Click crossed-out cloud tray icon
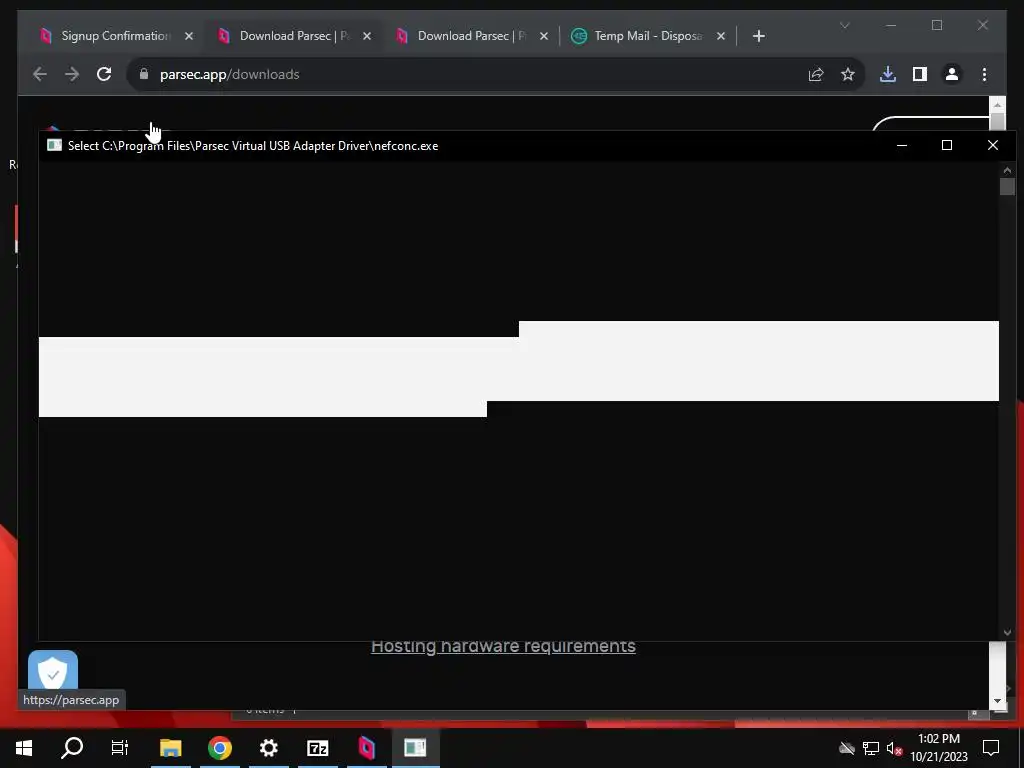 847,748
